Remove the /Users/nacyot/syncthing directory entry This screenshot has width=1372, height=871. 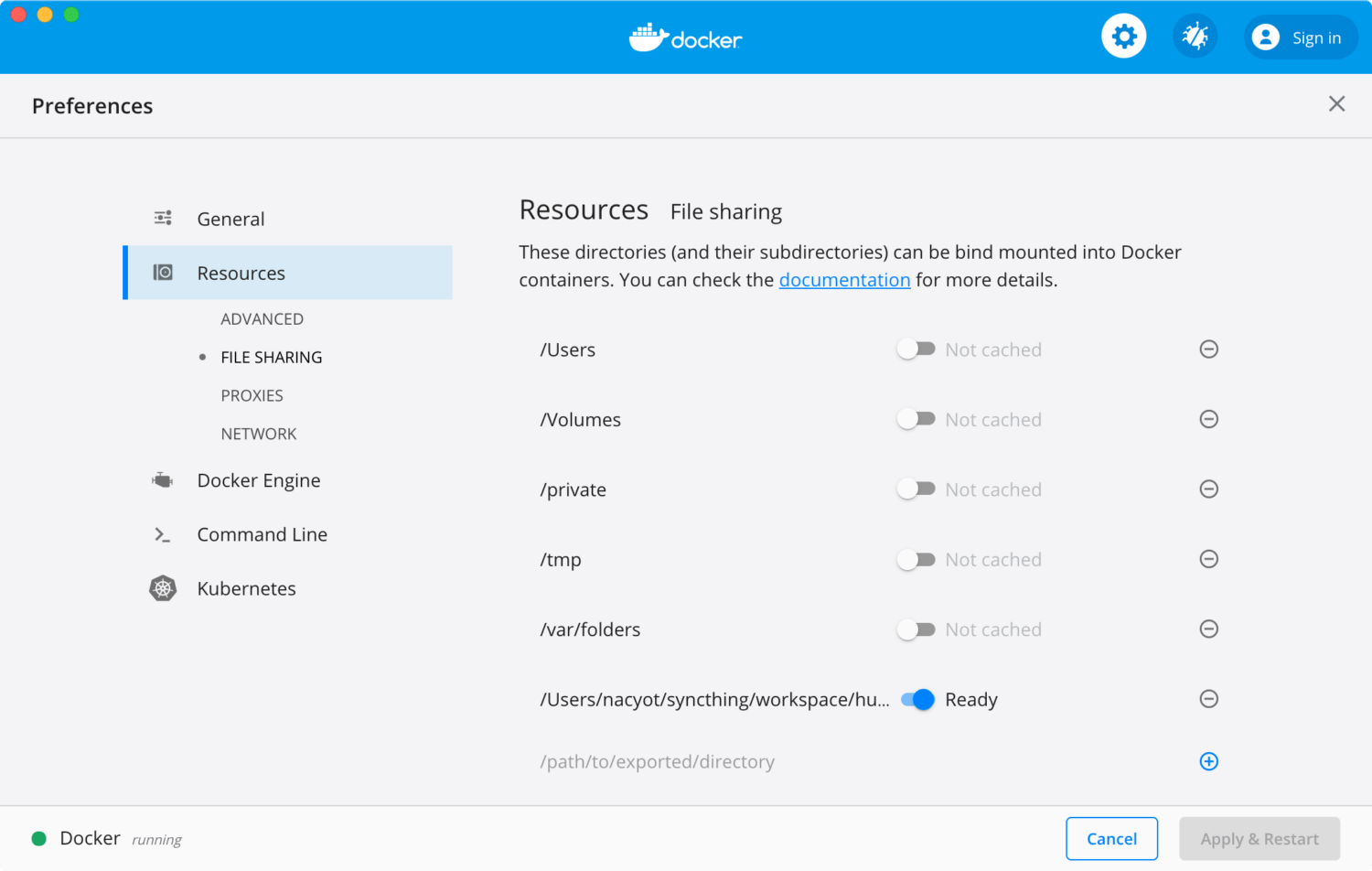[1208, 699]
